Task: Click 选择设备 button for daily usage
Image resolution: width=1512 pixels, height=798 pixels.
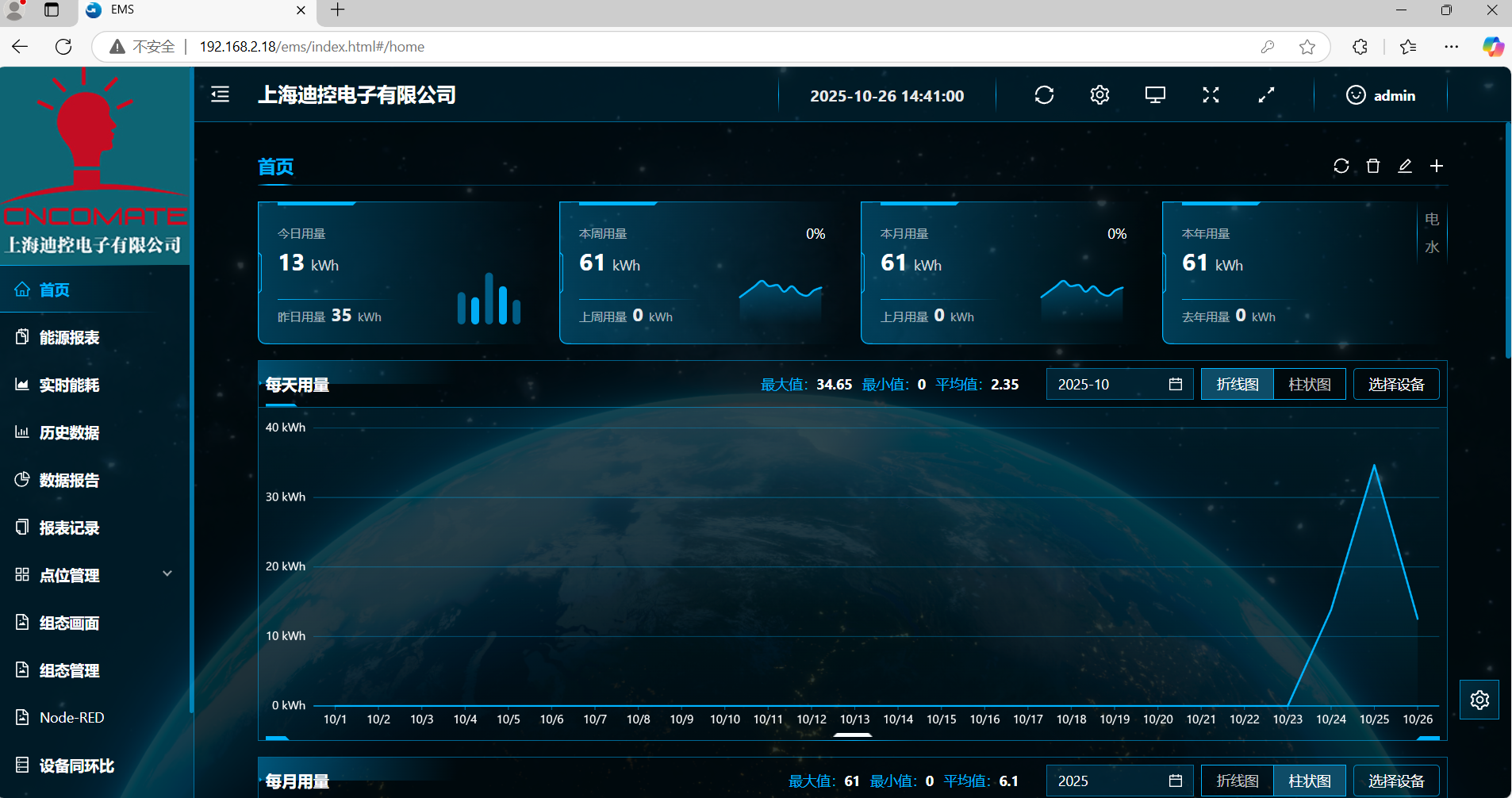Action: 1396,385
